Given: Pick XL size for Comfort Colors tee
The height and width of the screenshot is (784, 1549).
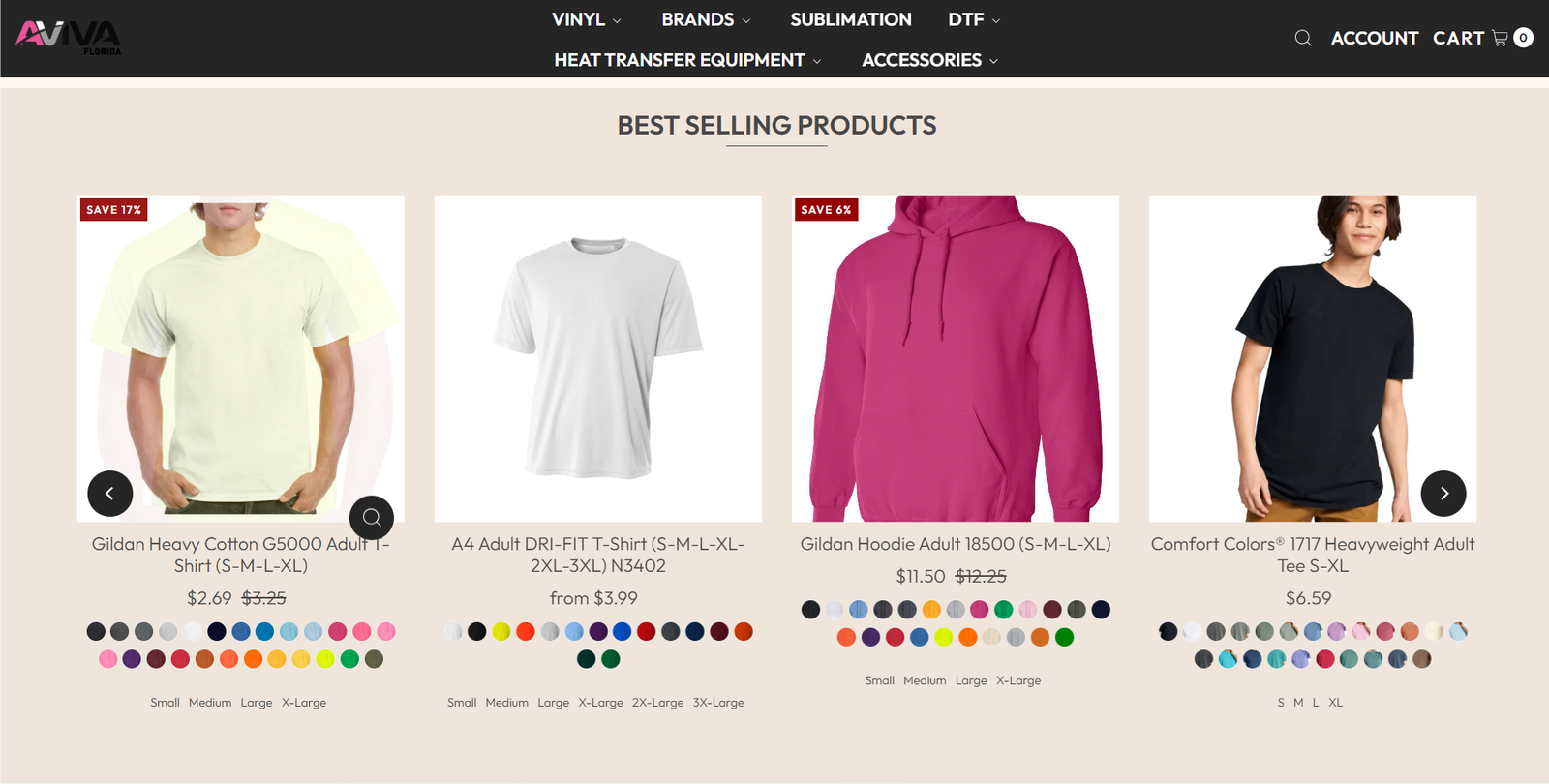Looking at the screenshot, I should coord(1335,703).
